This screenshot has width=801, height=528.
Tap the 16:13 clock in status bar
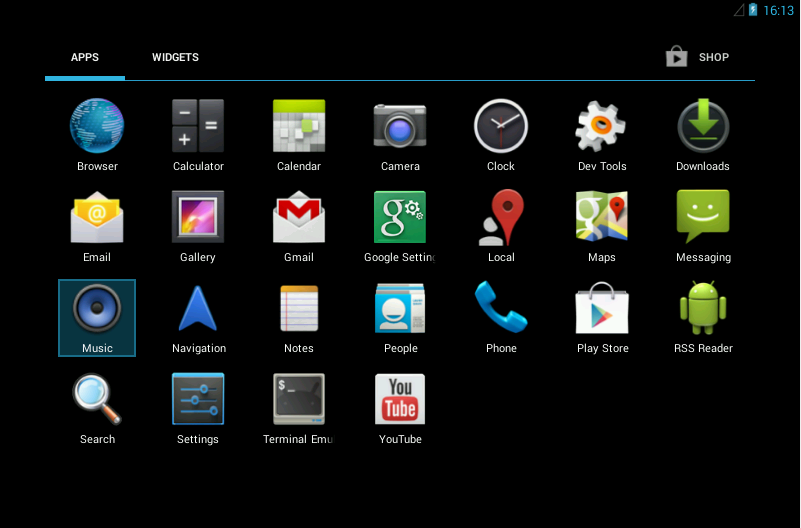[x=779, y=10]
